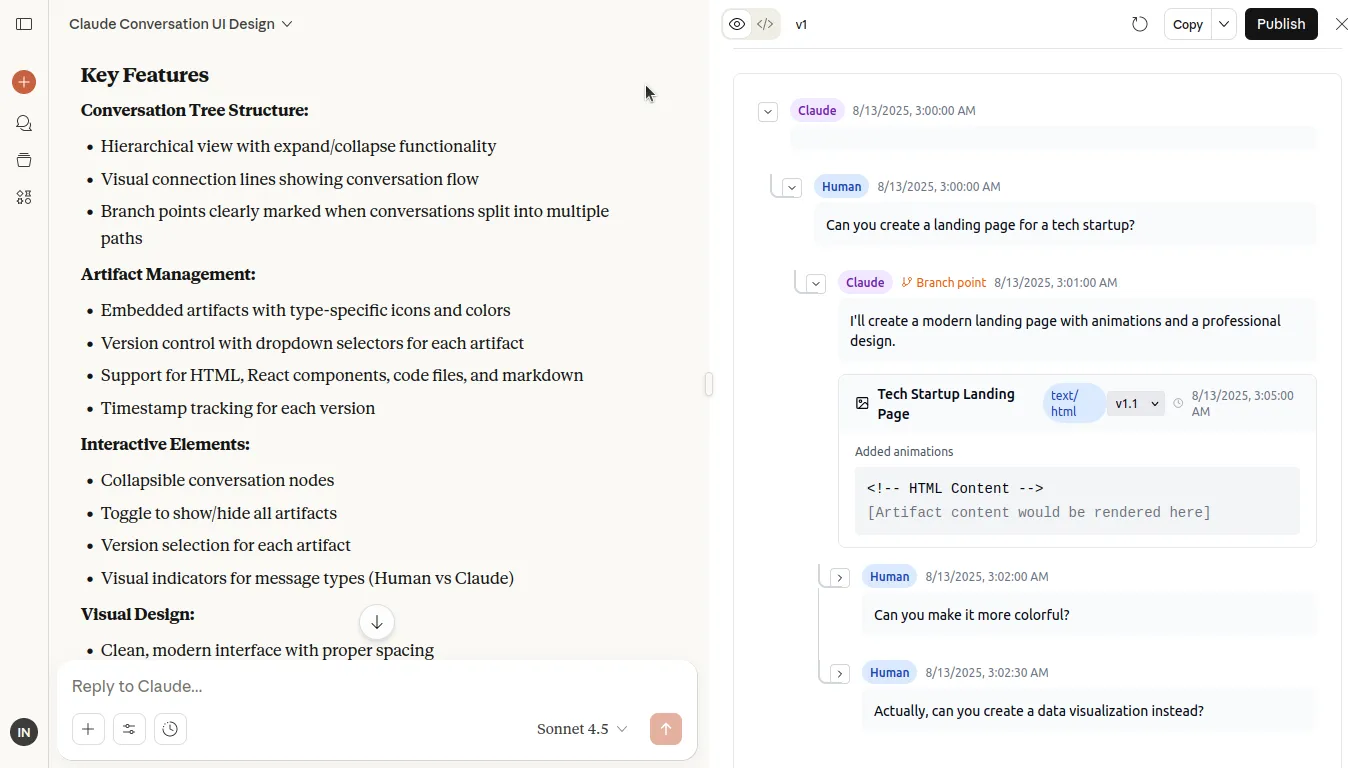
Task: Collapse the Claude Branch point node
Action: 816,283
